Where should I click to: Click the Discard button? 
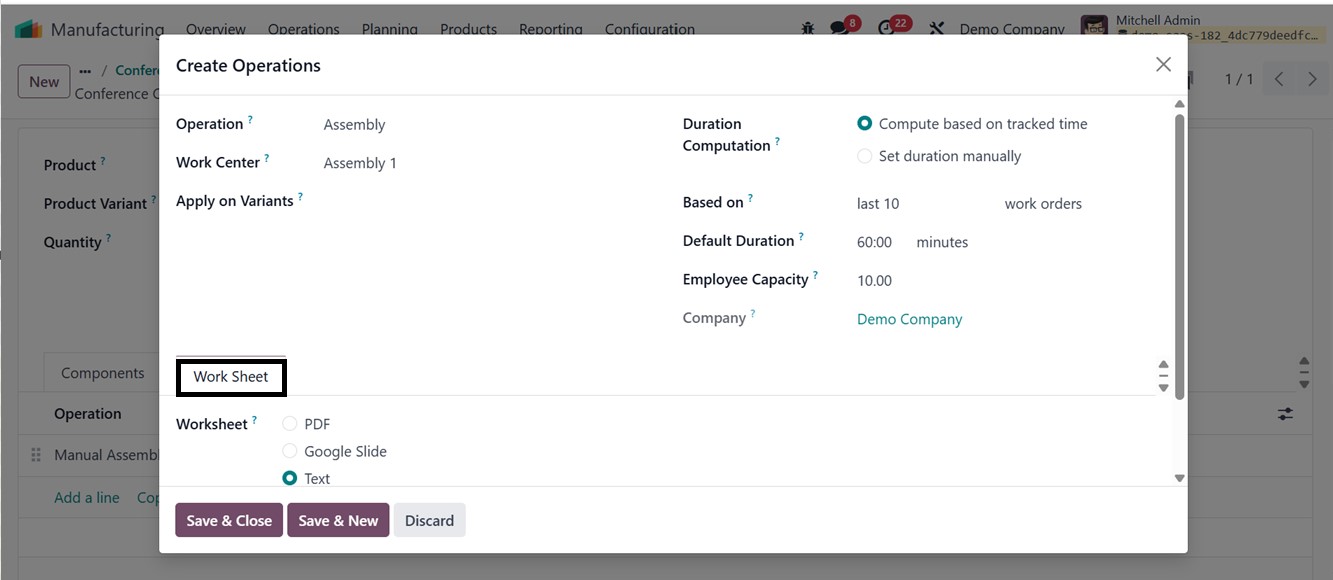[x=429, y=520]
